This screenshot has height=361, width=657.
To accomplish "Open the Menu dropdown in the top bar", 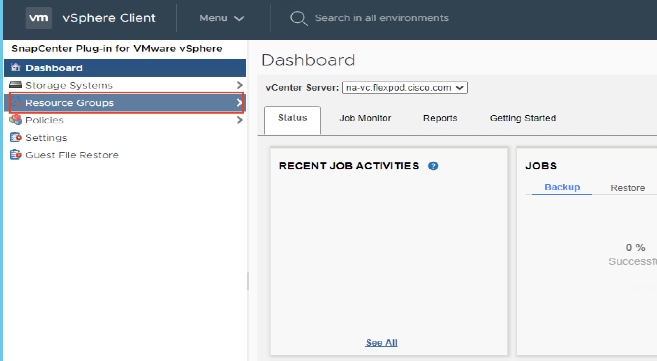I will click(x=221, y=18).
